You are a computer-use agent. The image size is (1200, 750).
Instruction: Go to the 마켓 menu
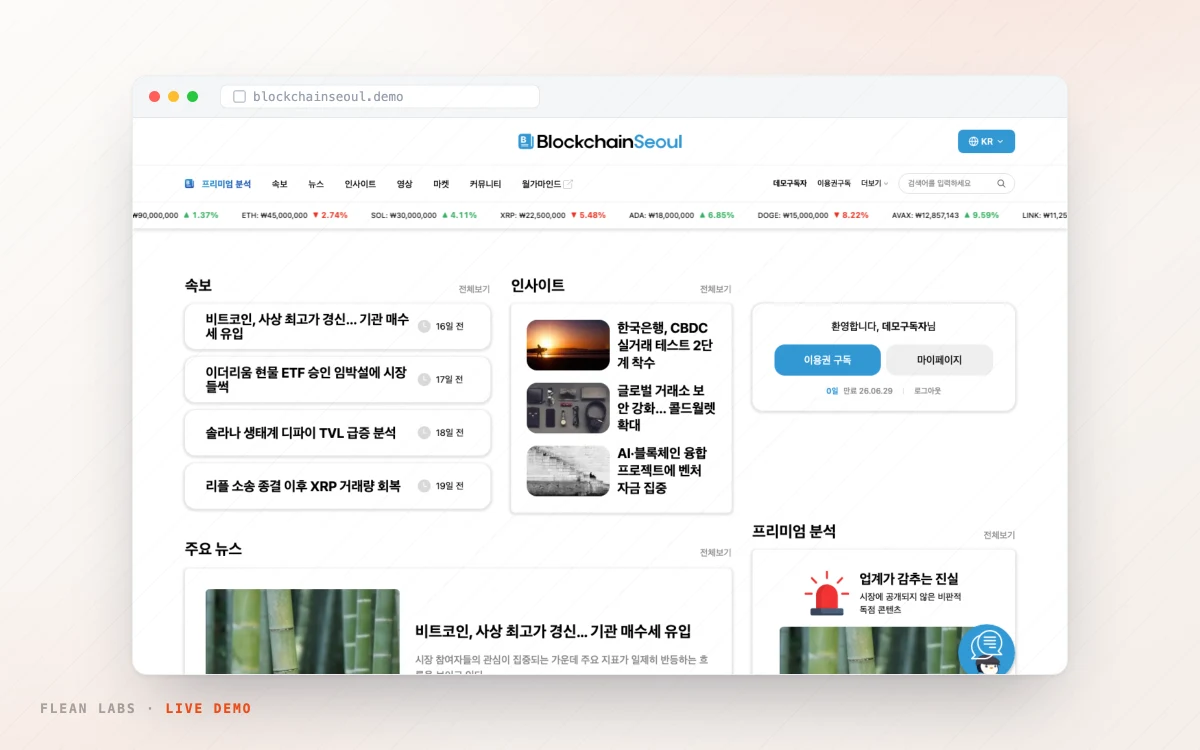(x=441, y=184)
